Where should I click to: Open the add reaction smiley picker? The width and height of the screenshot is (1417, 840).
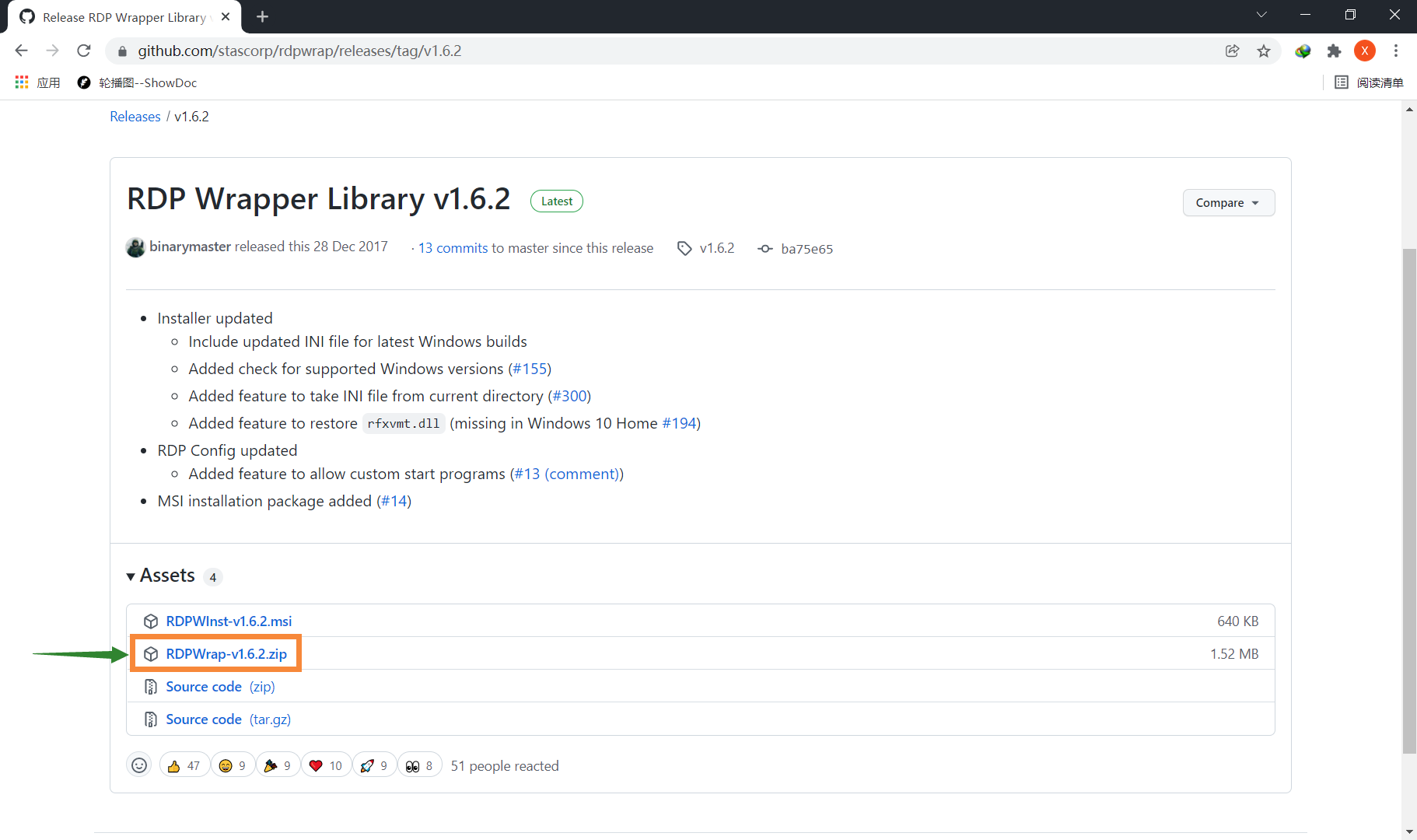pyautogui.click(x=139, y=765)
